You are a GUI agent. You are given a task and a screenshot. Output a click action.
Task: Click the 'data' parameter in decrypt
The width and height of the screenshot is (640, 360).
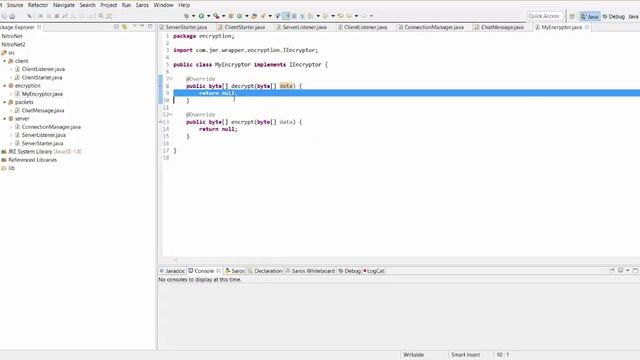[x=287, y=86]
